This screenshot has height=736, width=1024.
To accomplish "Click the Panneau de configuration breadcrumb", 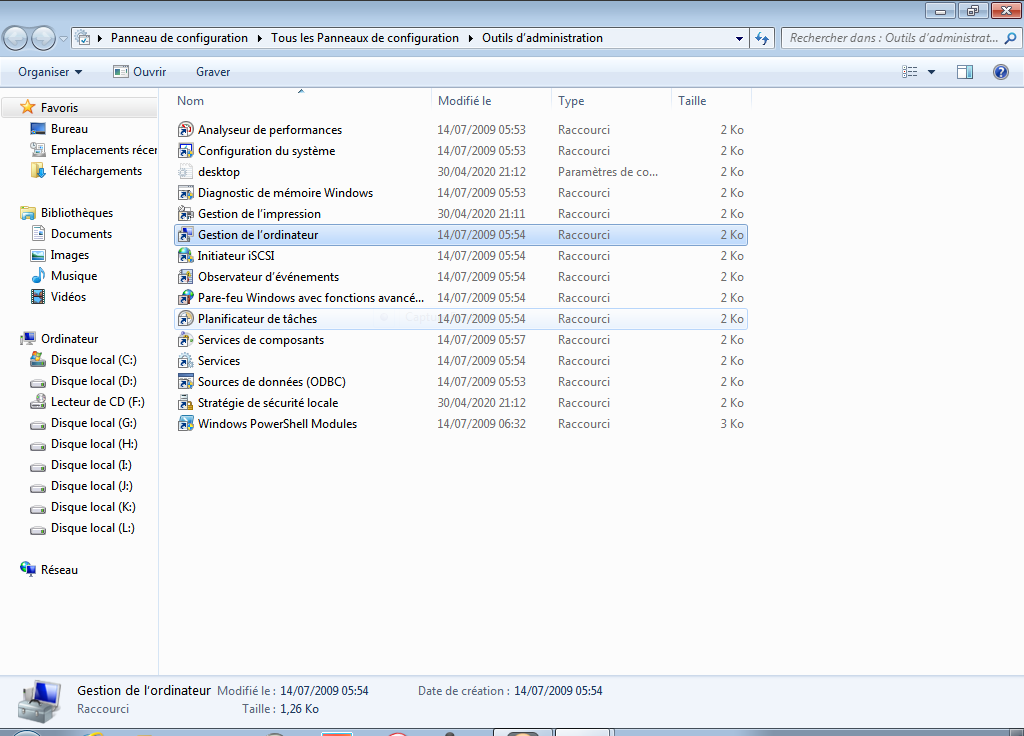I will [x=179, y=38].
